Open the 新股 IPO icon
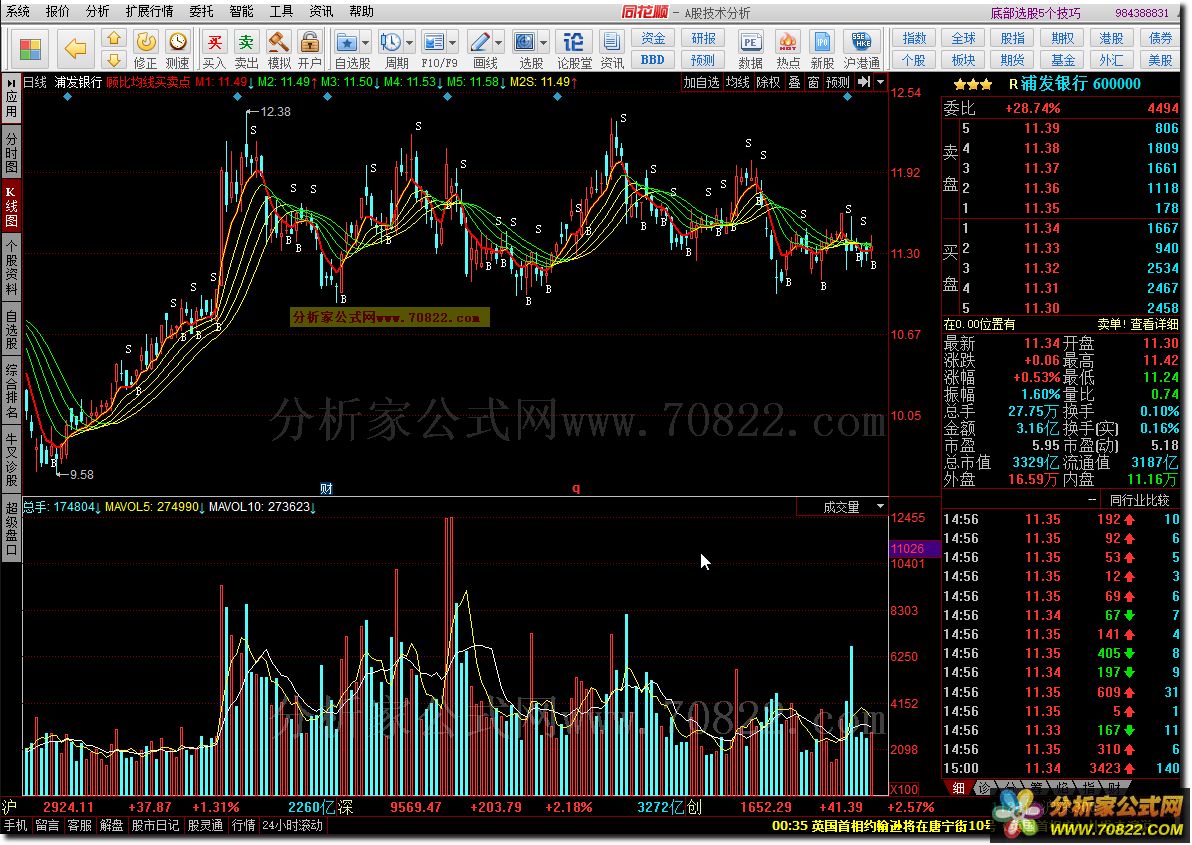The image size is (1192, 845). tap(822, 50)
